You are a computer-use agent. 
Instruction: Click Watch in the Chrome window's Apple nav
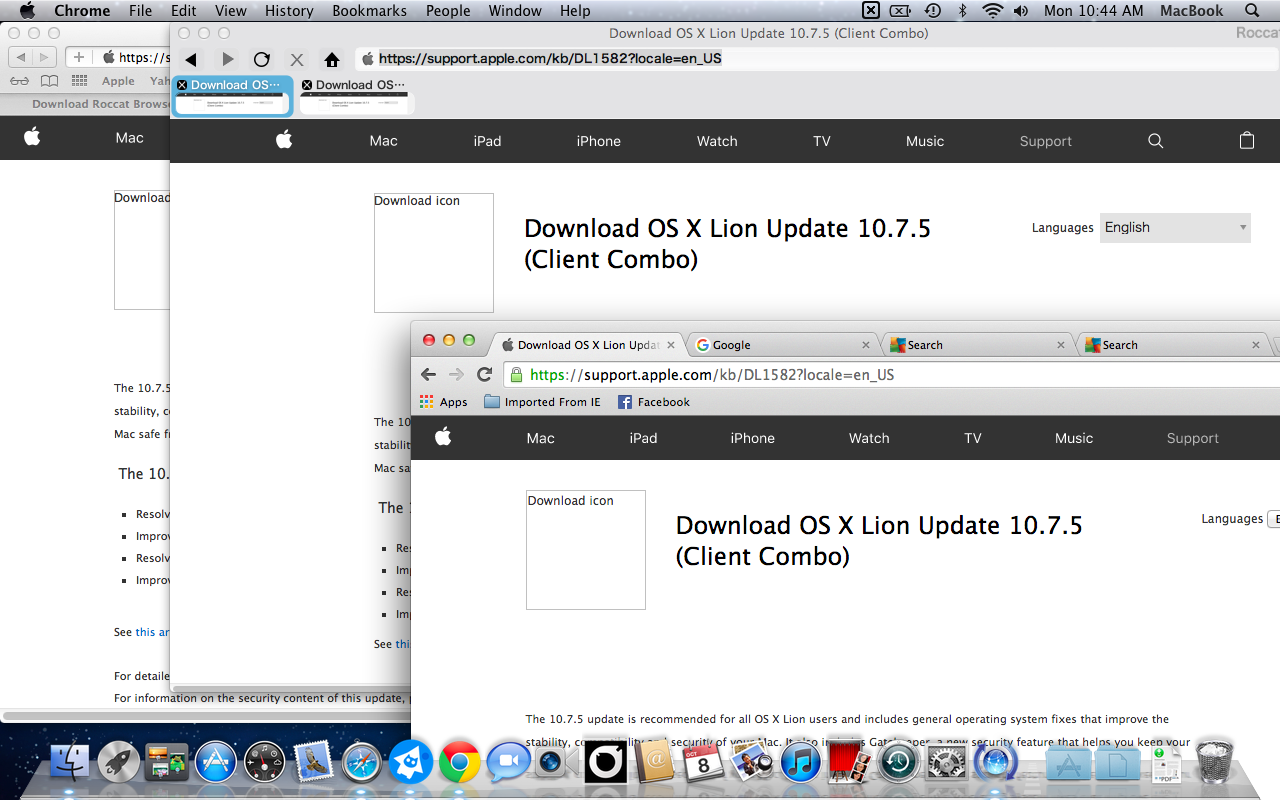tap(869, 438)
